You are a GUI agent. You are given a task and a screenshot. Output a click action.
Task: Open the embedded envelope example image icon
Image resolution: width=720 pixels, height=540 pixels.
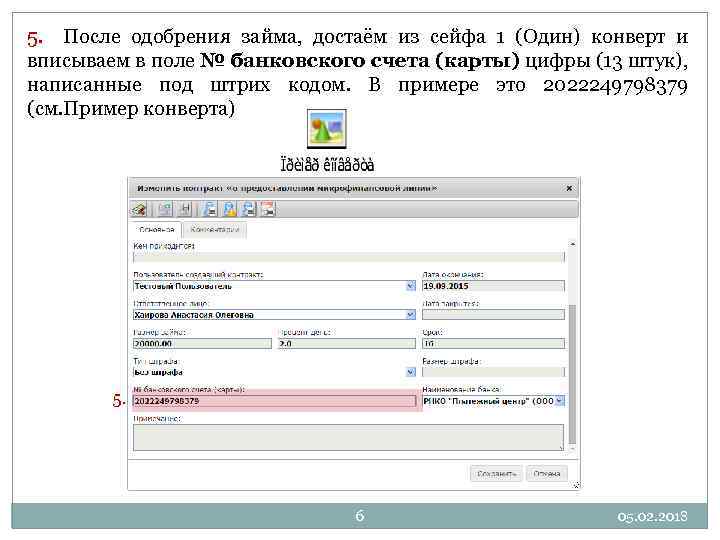click(326, 129)
